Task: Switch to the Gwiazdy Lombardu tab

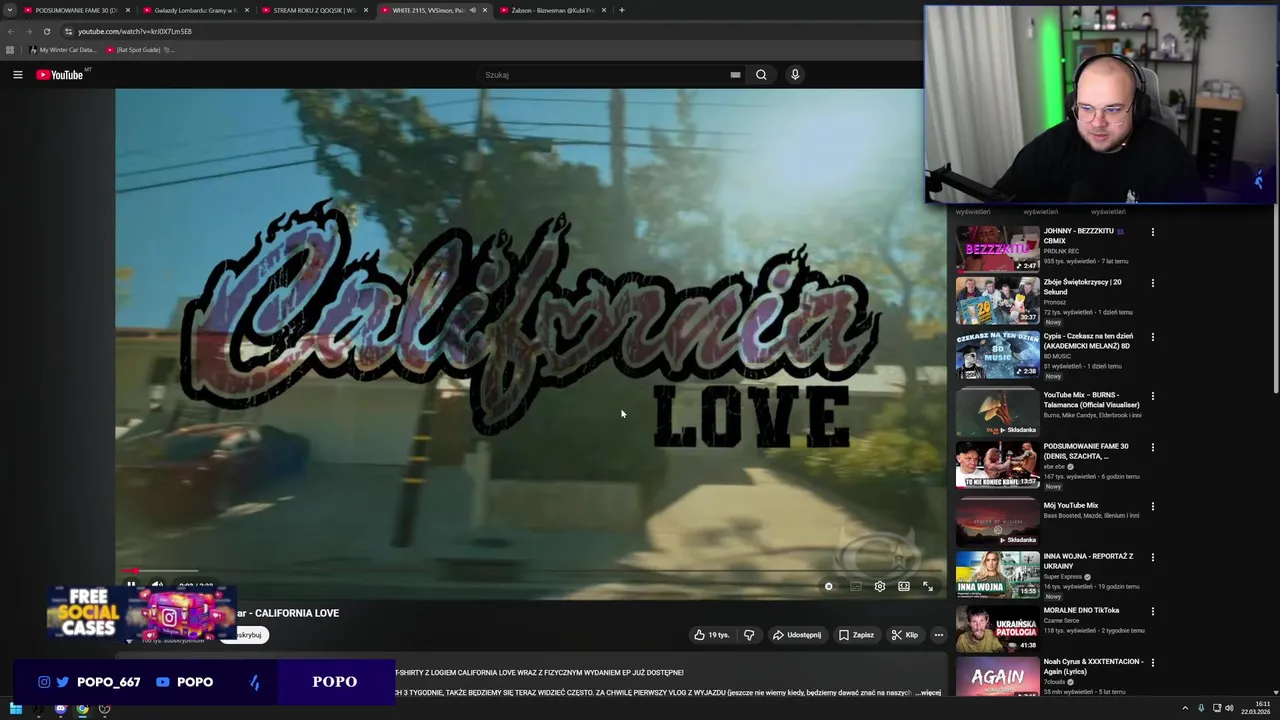Action: 194,10
